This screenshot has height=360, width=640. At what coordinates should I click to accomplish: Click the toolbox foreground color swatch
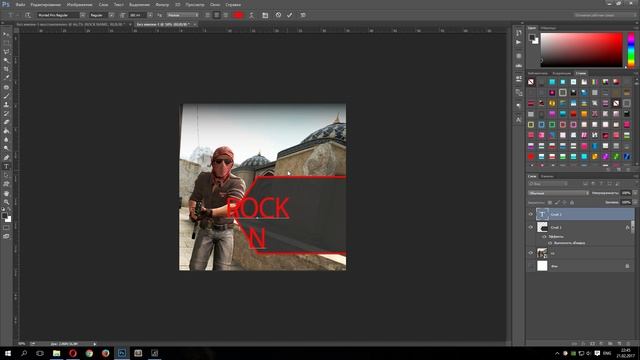pos(4,216)
